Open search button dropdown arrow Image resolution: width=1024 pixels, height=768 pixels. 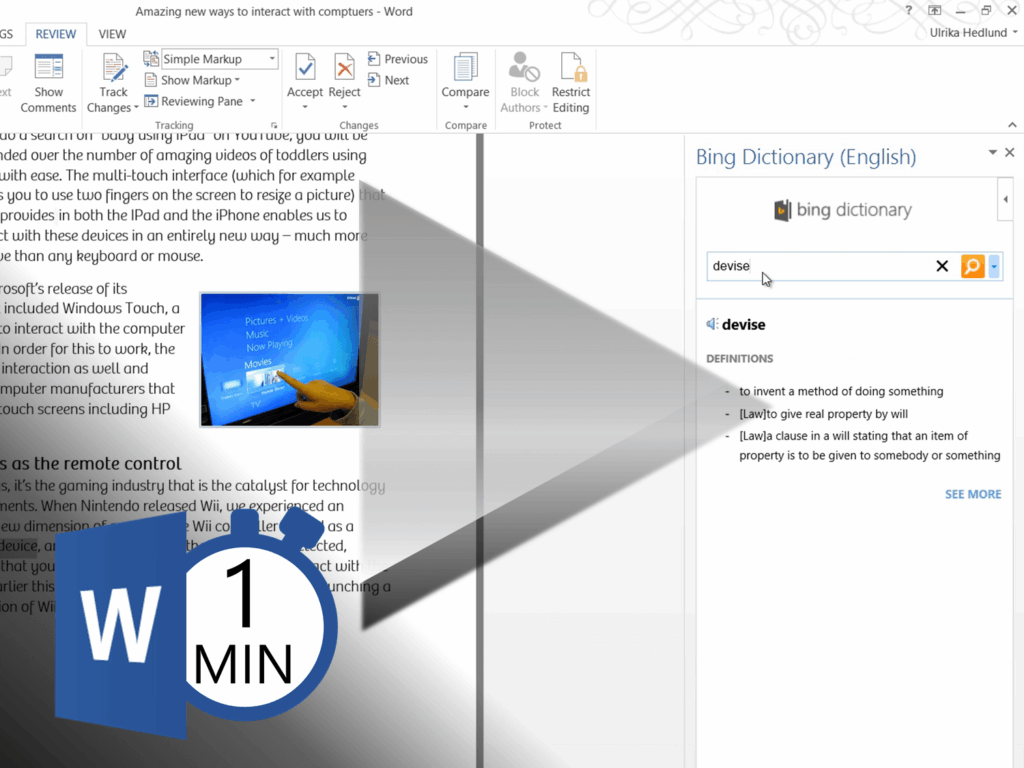click(994, 266)
